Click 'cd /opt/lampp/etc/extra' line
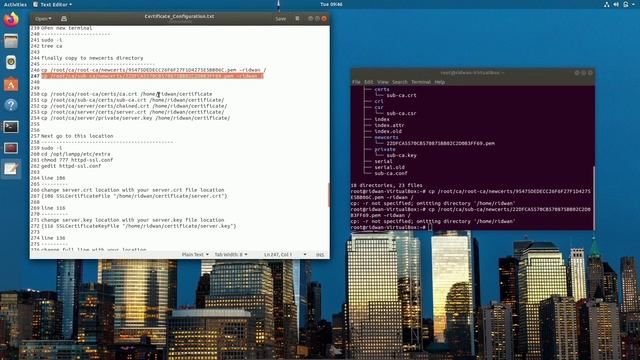The image size is (640, 360). coord(76,154)
